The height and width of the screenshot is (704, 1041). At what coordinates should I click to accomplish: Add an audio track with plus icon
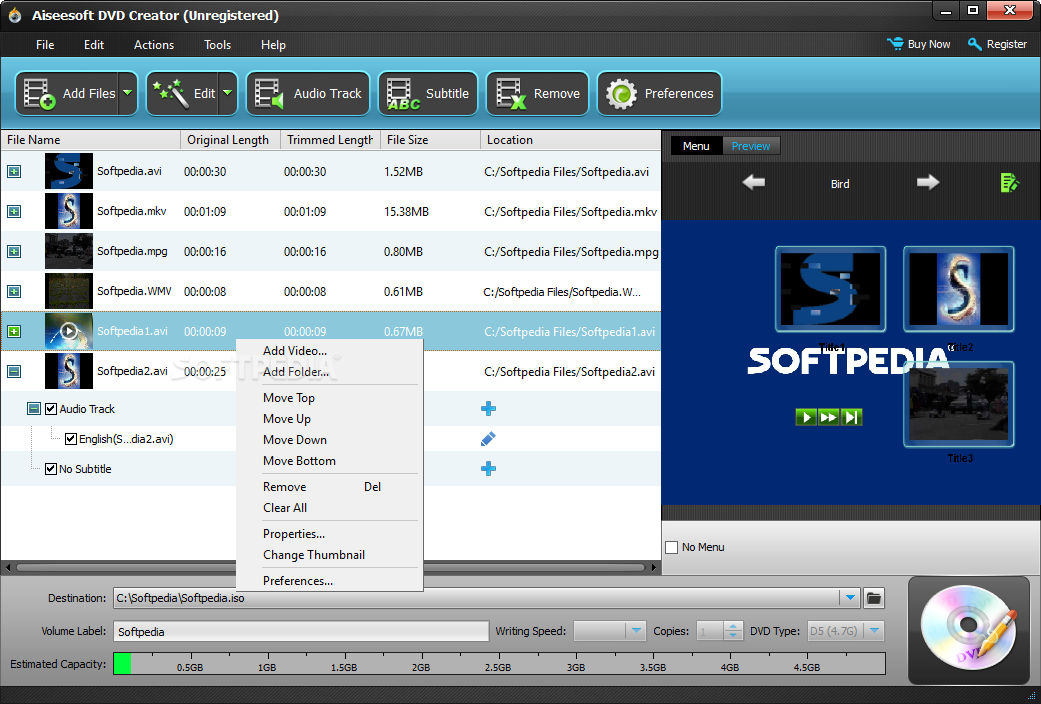(x=488, y=408)
